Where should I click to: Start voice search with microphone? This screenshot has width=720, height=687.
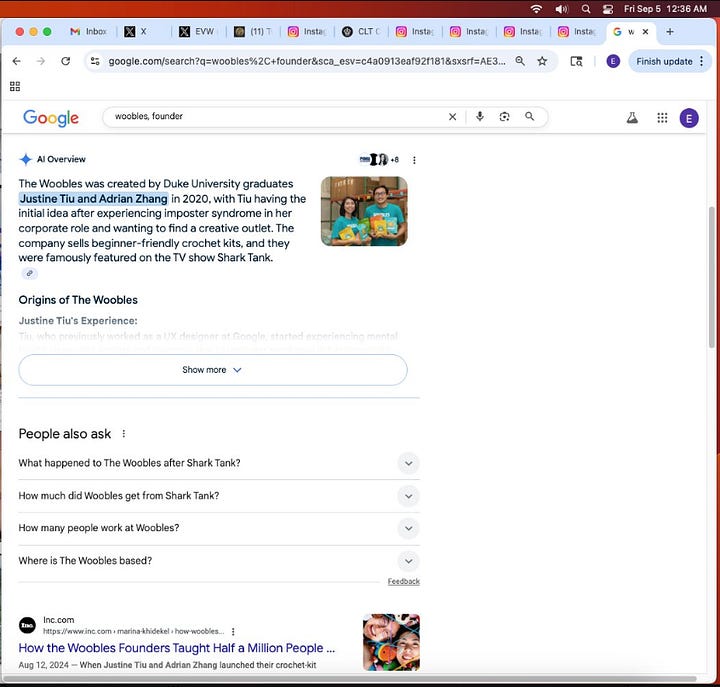click(x=480, y=116)
